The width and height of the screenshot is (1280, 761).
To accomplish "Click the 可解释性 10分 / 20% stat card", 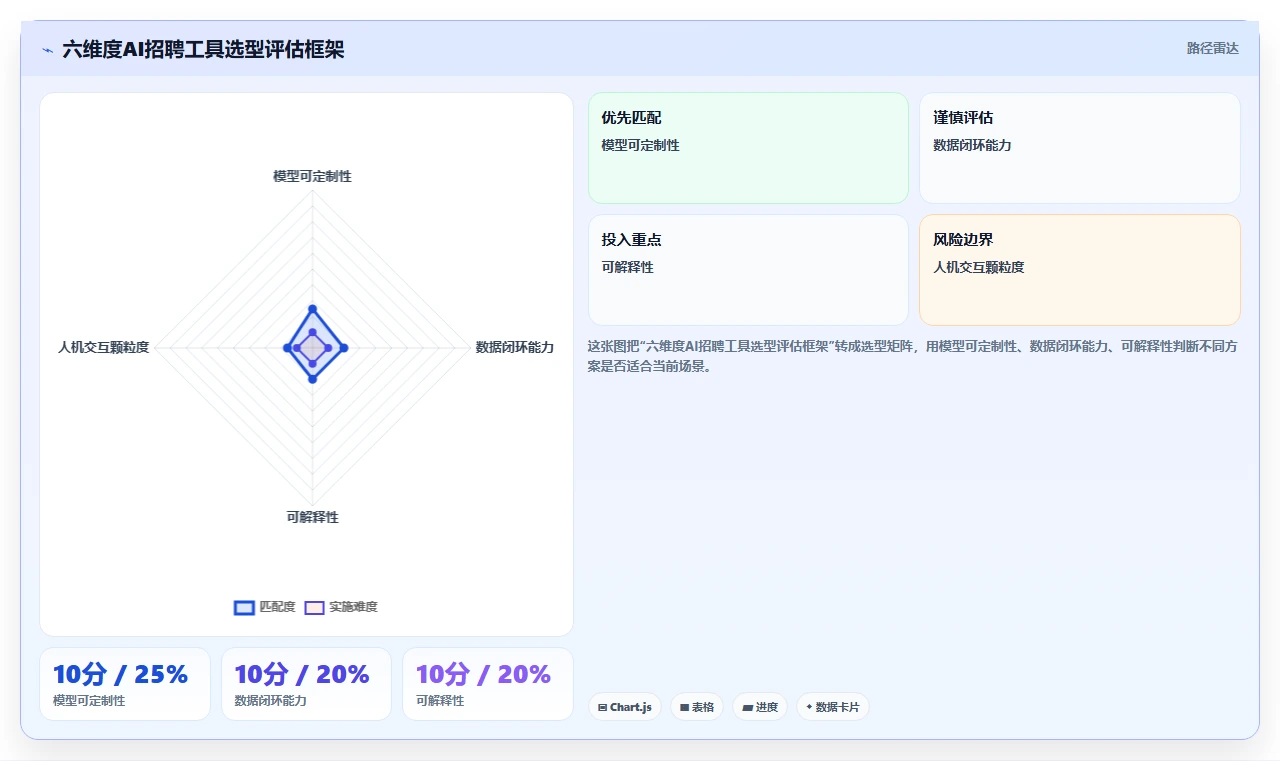I will pyautogui.click(x=488, y=684).
